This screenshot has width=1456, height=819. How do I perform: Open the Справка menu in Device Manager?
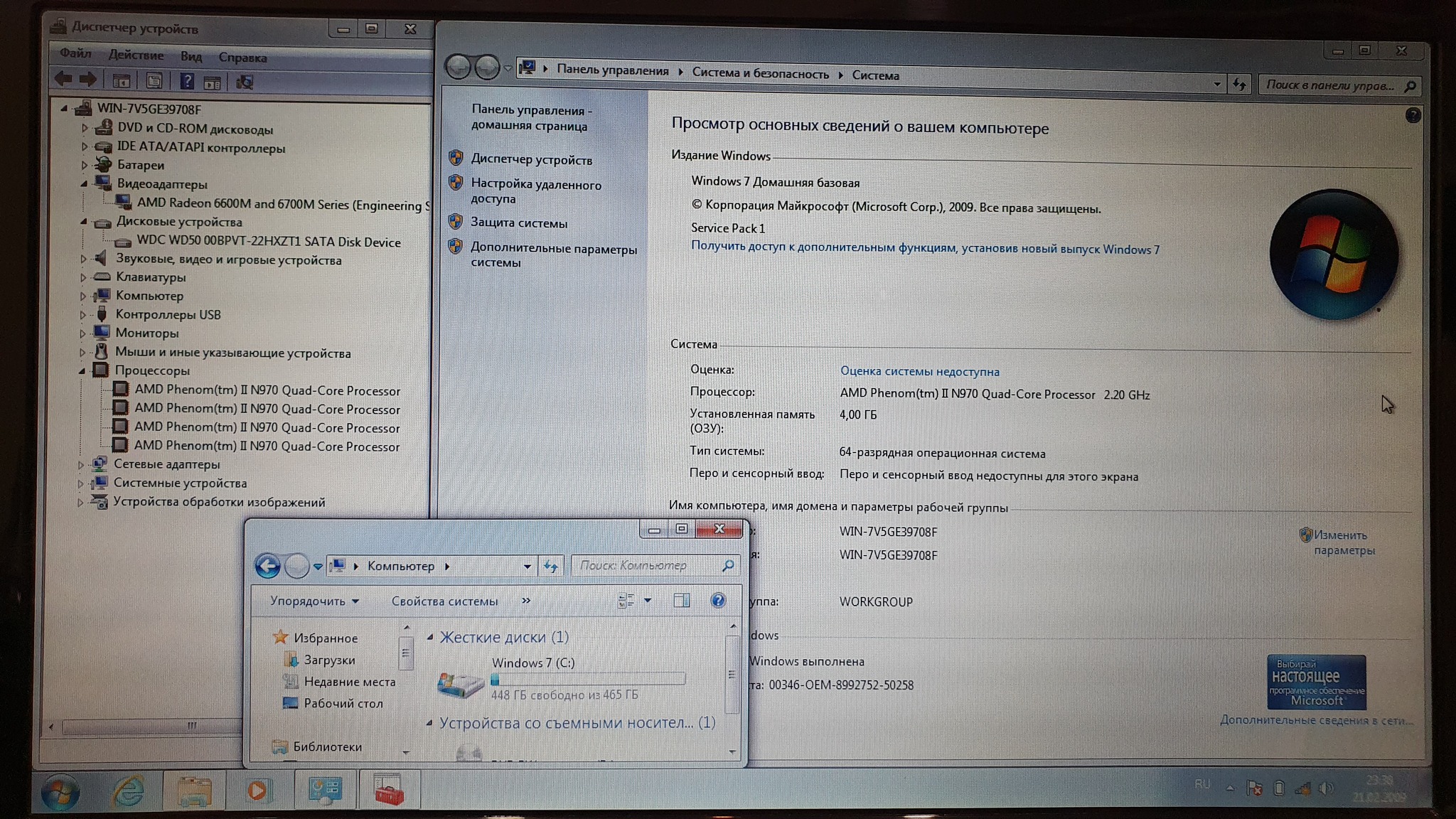[242, 58]
